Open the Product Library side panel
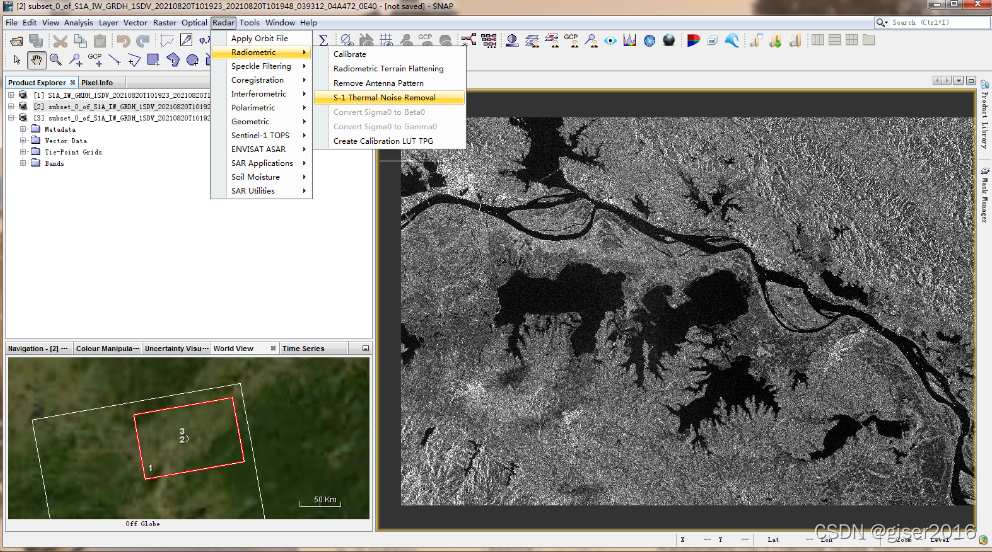Screen dimensions: 992x552 [983, 118]
